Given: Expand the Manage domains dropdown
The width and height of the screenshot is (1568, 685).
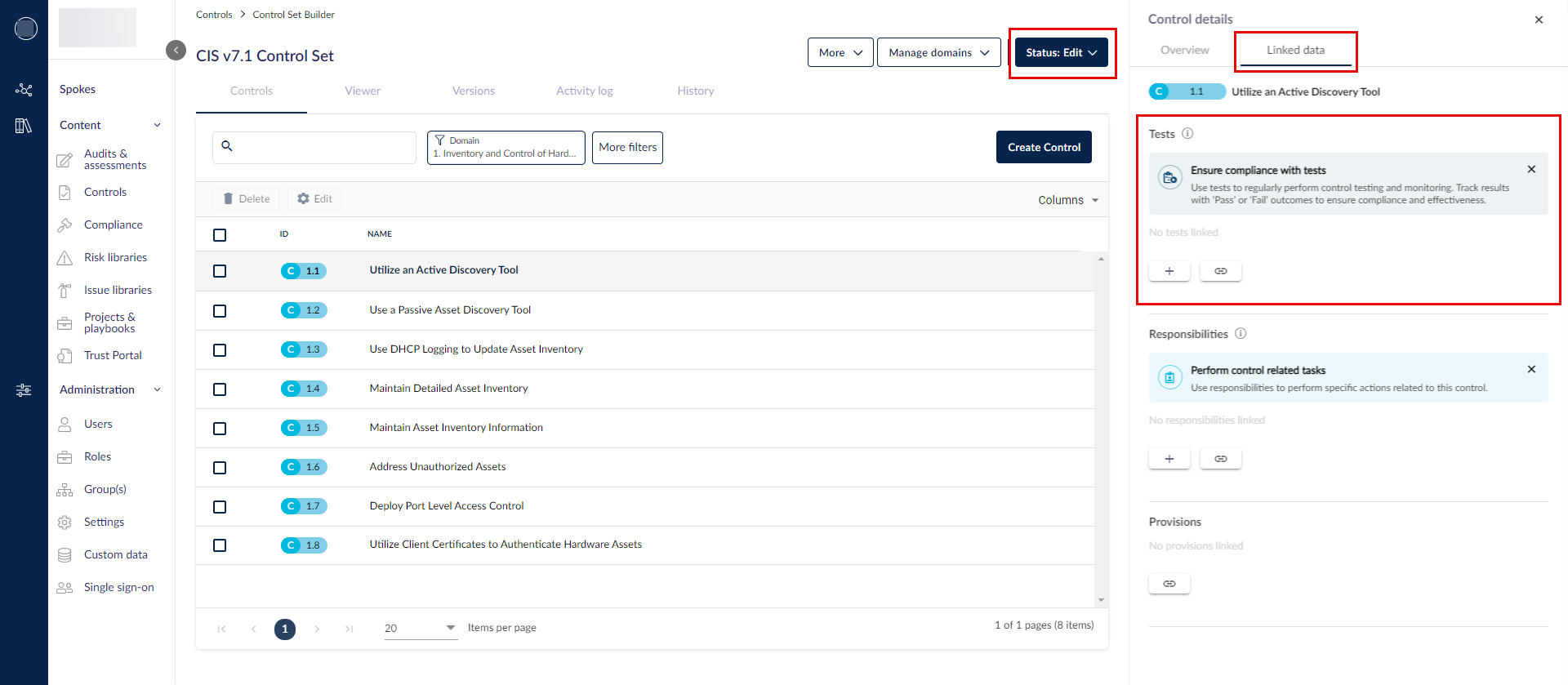Looking at the screenshot, I should [938, 52].
